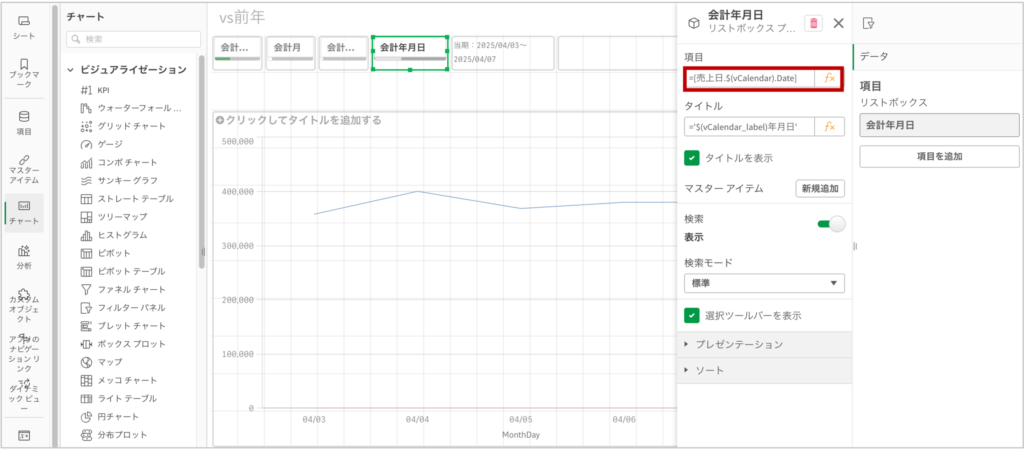
Task: Open the 検索モード 標準 dropdown
Action: tap(764, 284)
